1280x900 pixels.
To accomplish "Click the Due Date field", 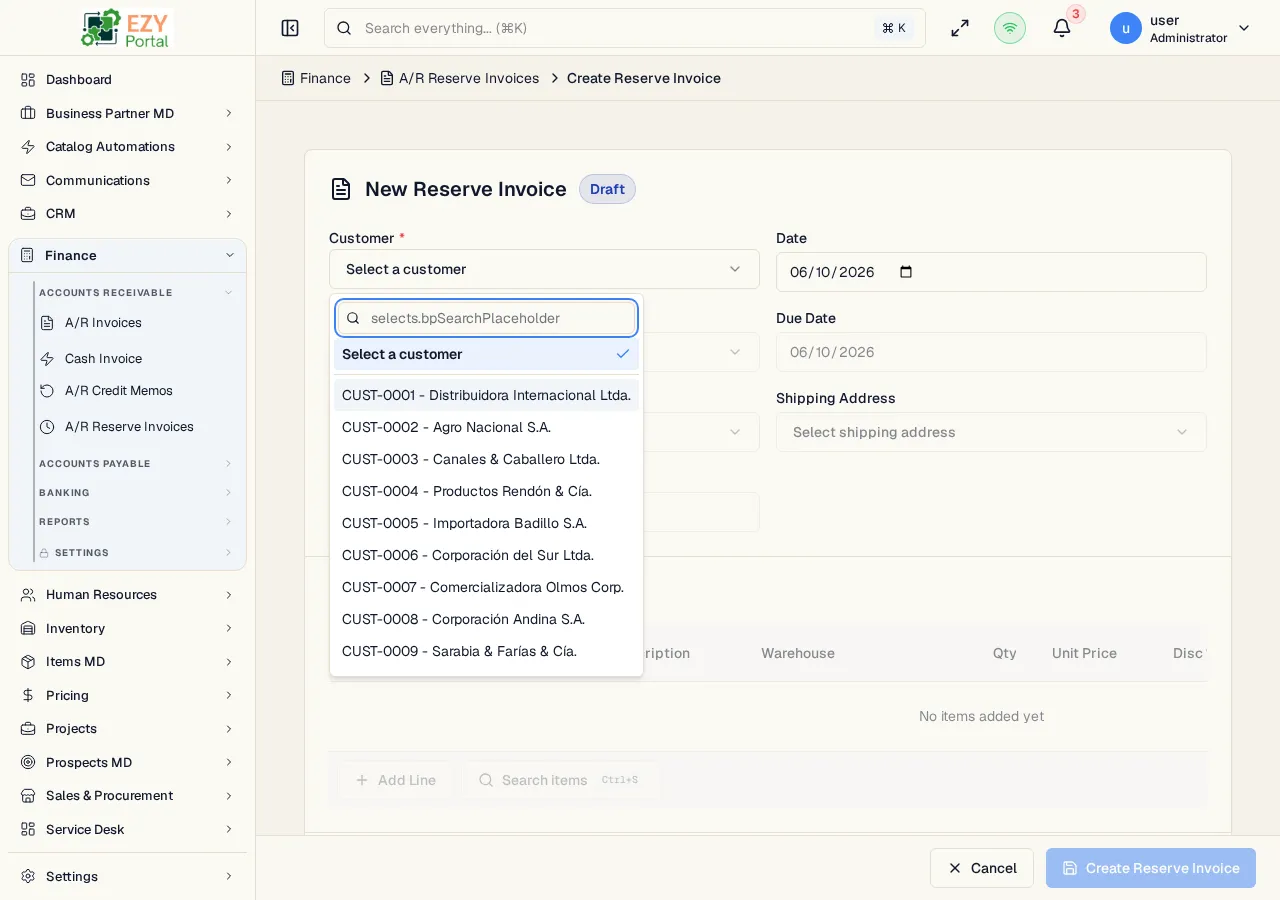I will tap(991, 352).
